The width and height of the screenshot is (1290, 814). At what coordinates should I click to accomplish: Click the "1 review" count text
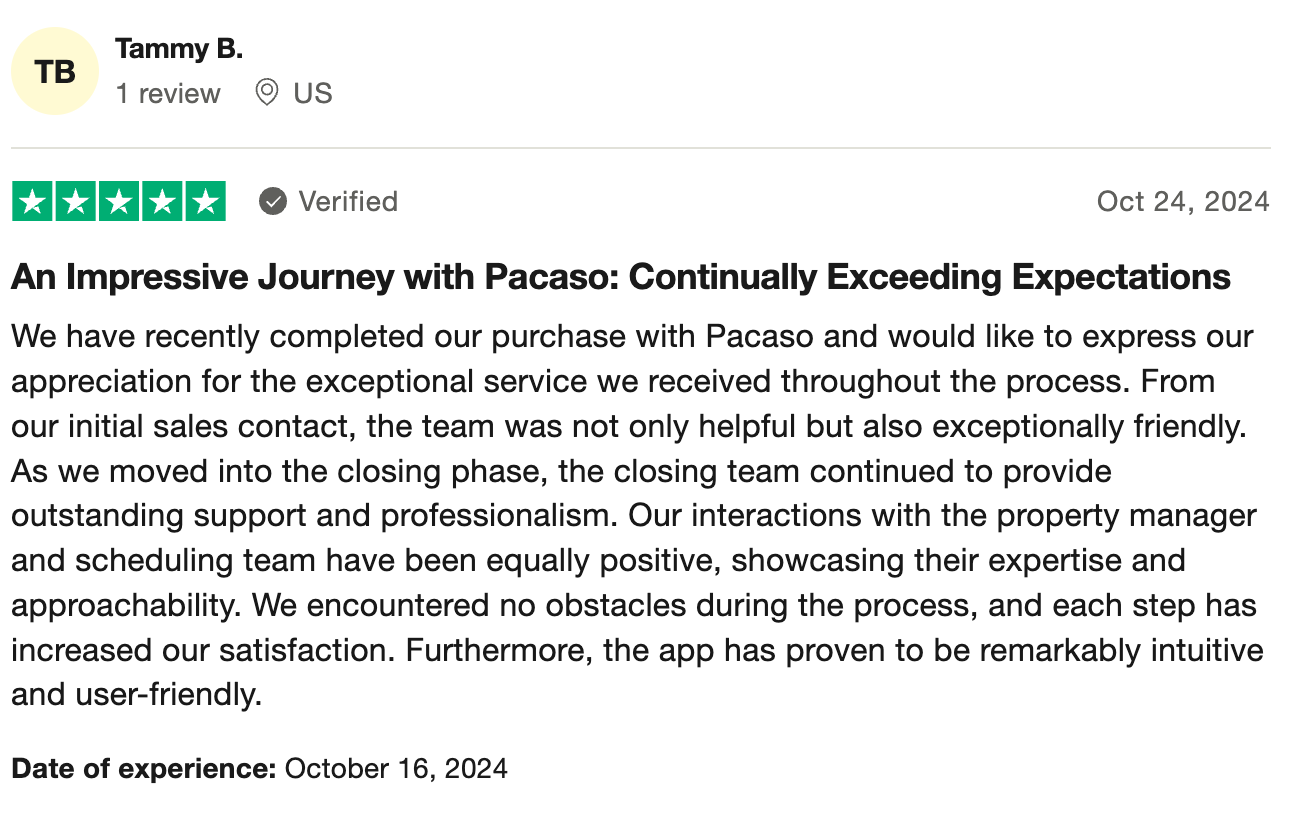pos(168,94)
